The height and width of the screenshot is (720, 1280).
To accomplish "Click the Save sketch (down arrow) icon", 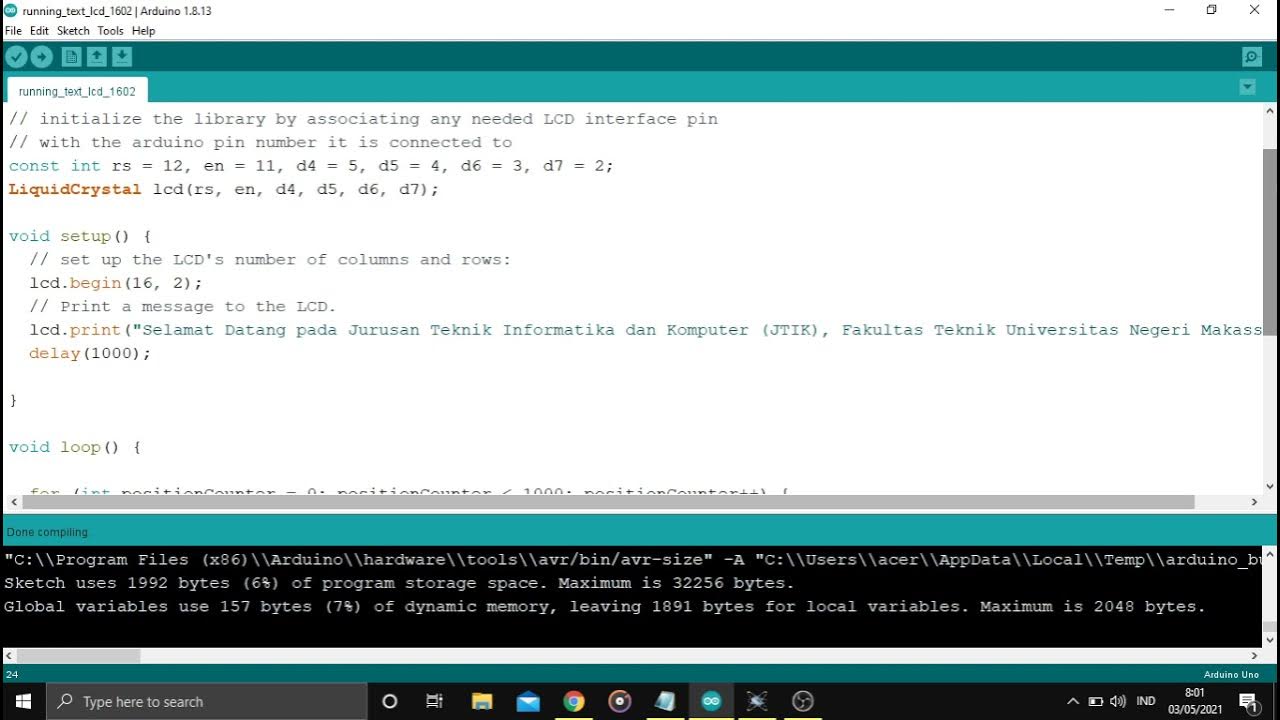I will pos(122,57).
